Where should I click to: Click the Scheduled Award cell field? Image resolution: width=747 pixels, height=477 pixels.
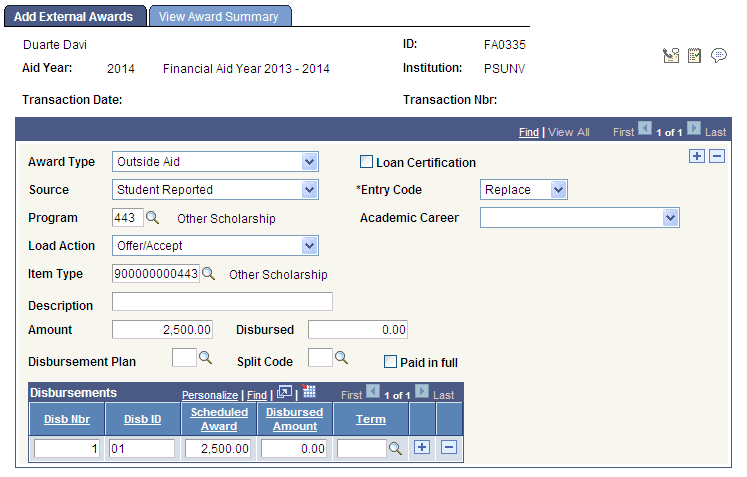point(218,448)
